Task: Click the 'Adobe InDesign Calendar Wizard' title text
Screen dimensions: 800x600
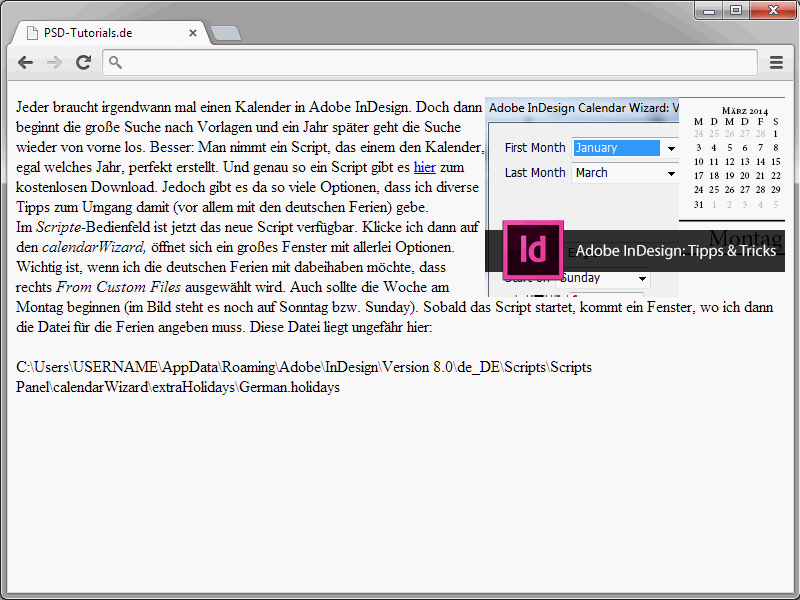Action: [x=584, y=108]
